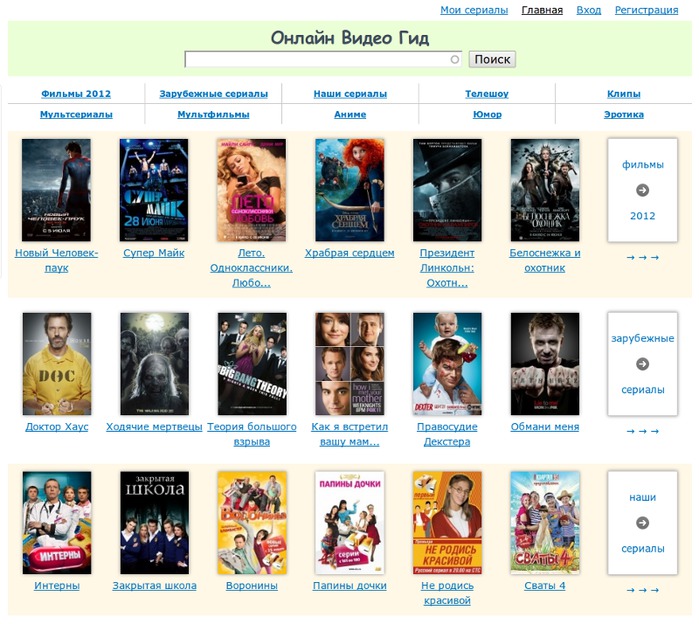Click the Ходячие мертвецы title link
Screen dimensions: 699x624
[154, 427]
